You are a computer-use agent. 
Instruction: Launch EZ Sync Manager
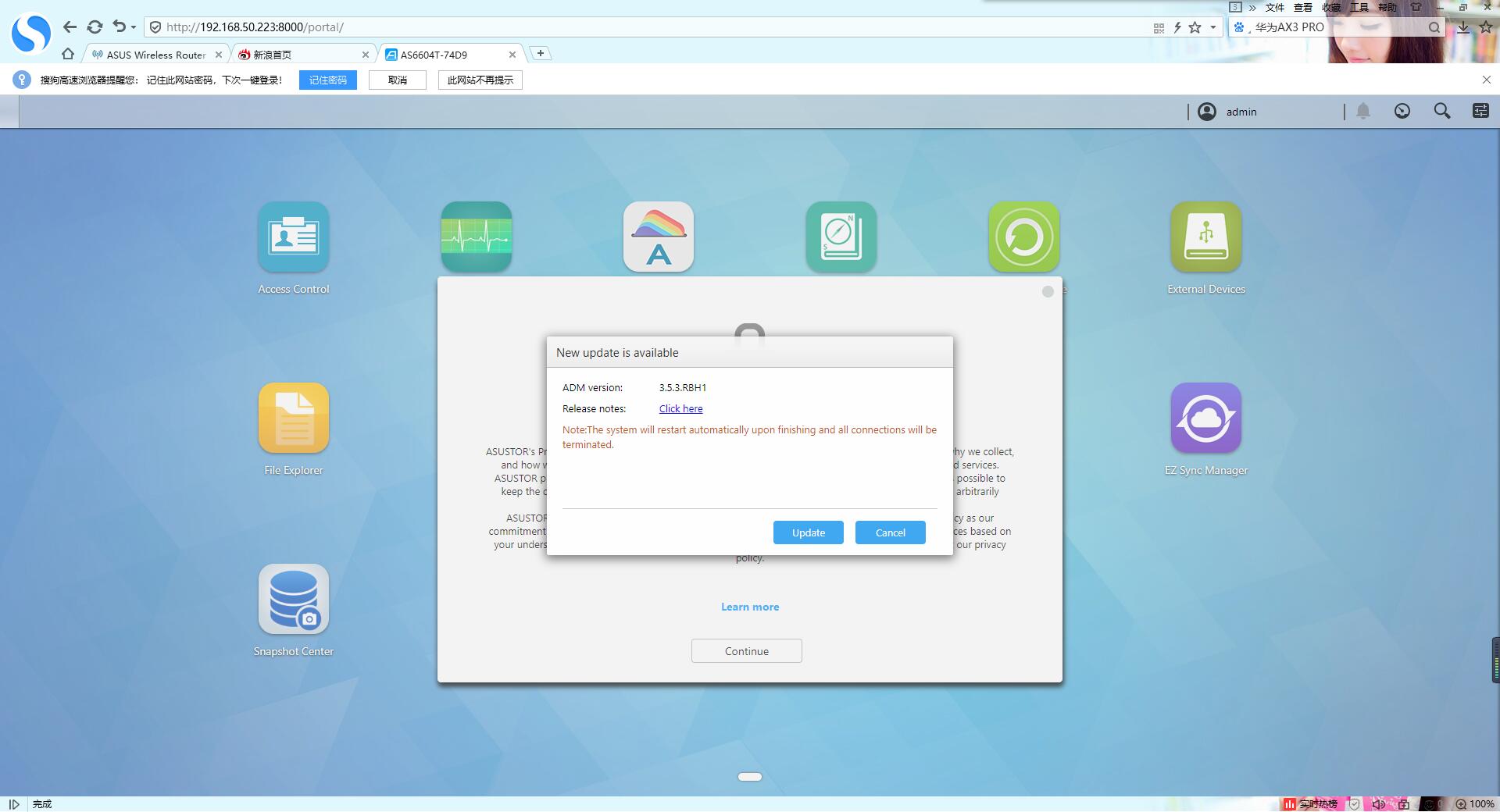[1206, 418]
